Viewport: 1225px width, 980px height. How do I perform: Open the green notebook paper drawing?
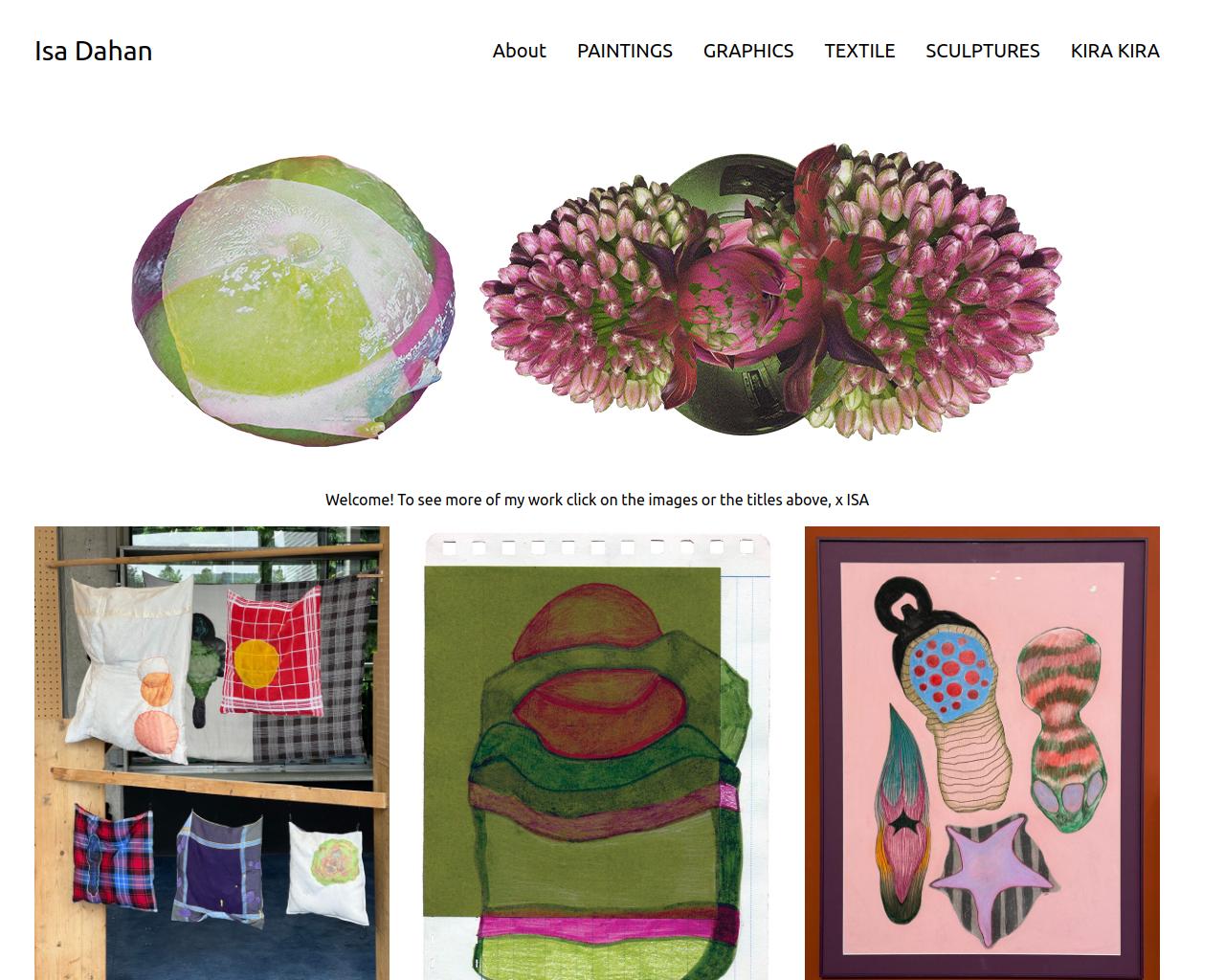click(597, 756)
